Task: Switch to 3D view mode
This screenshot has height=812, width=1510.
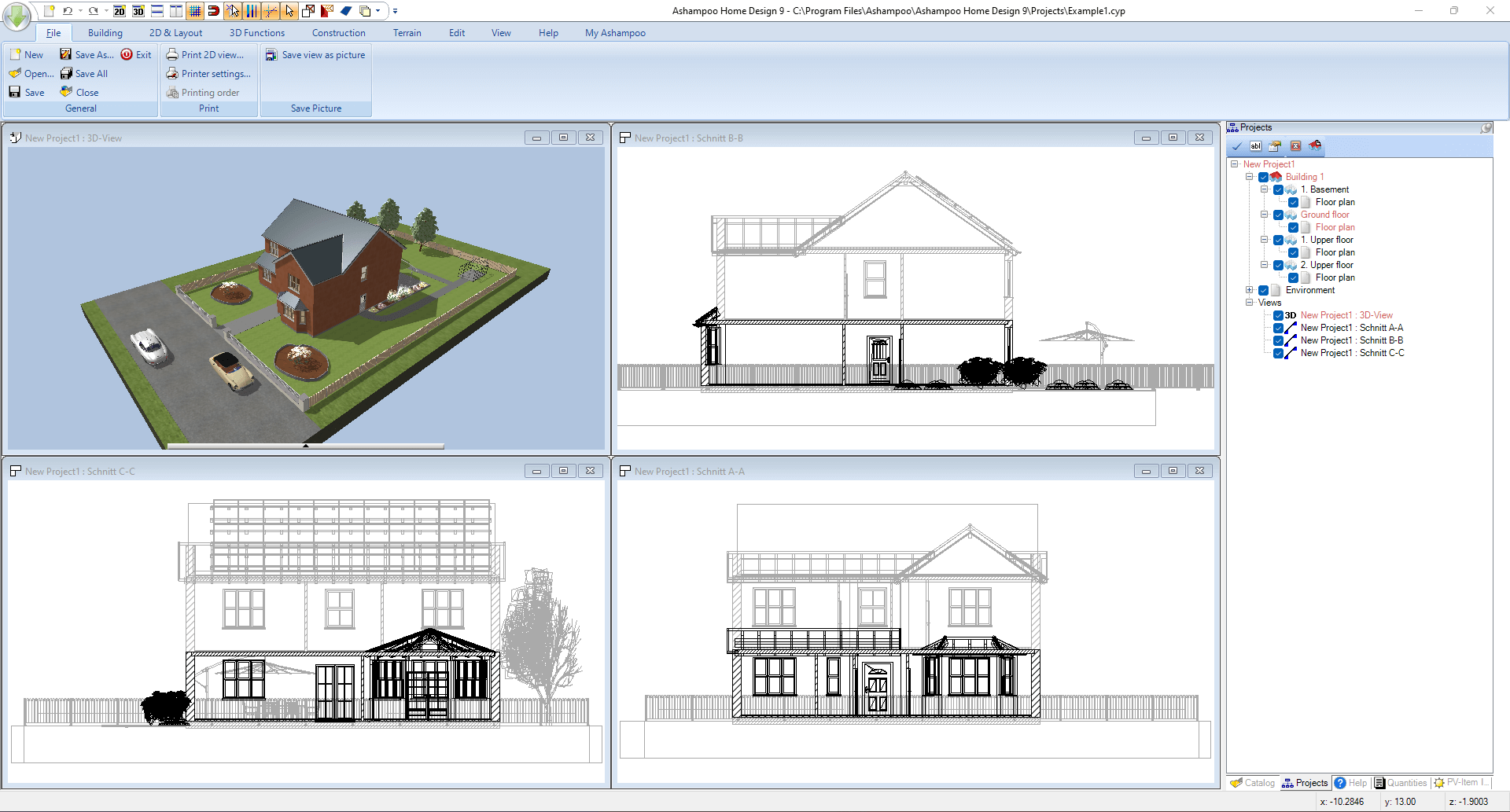Action: (x=138, y=11)
